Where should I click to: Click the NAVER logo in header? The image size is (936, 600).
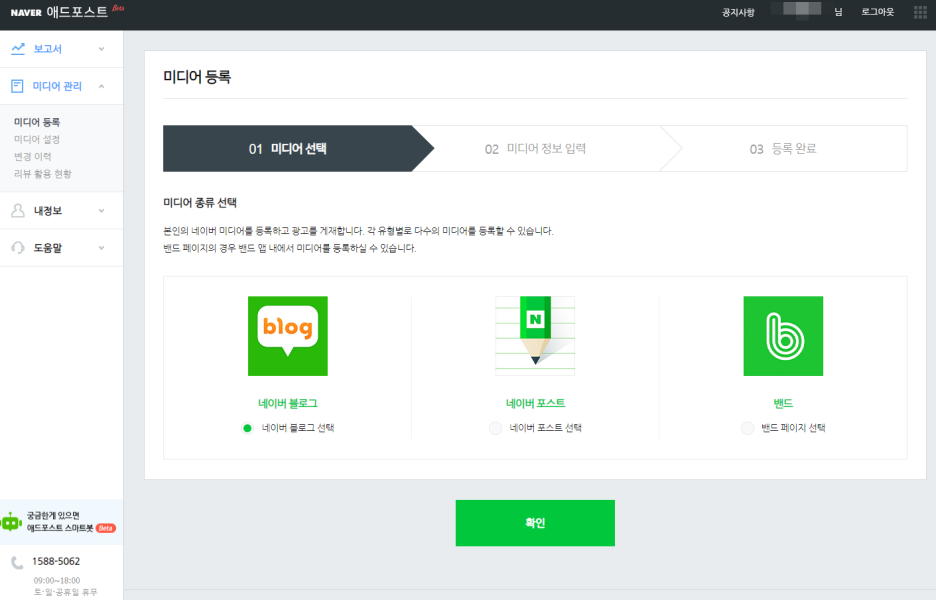coord(26,13)
